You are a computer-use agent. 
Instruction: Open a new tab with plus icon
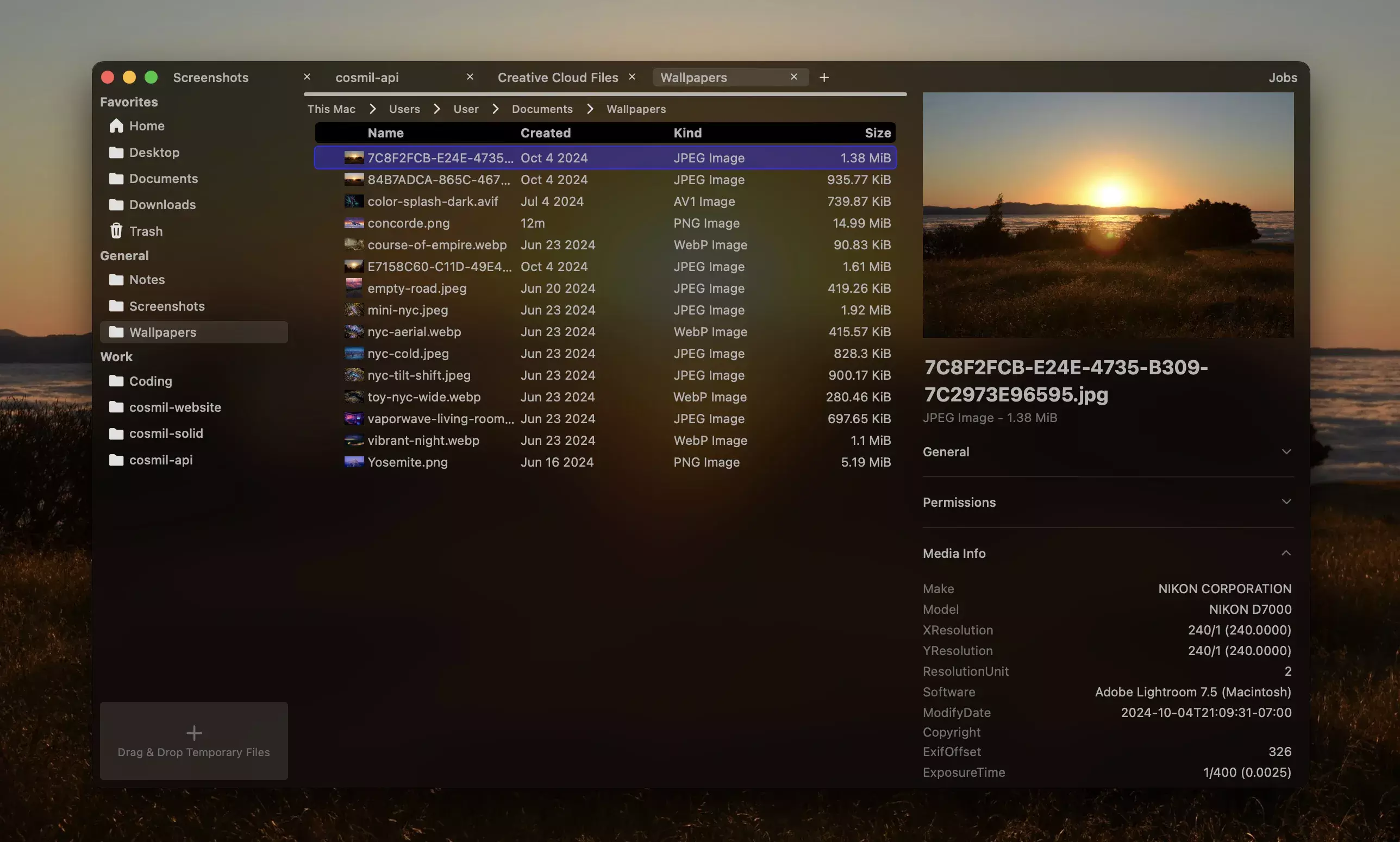coord(824,77)
